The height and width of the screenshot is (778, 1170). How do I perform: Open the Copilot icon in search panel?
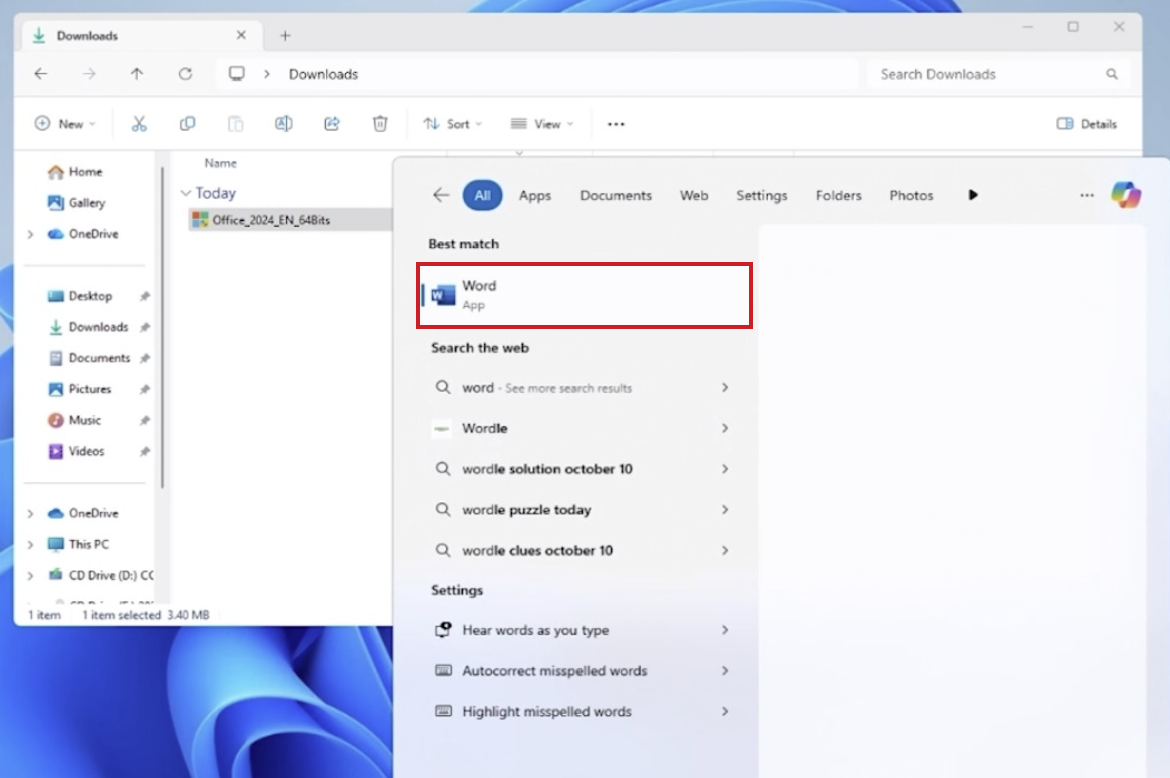click(x=1125, y=195)
